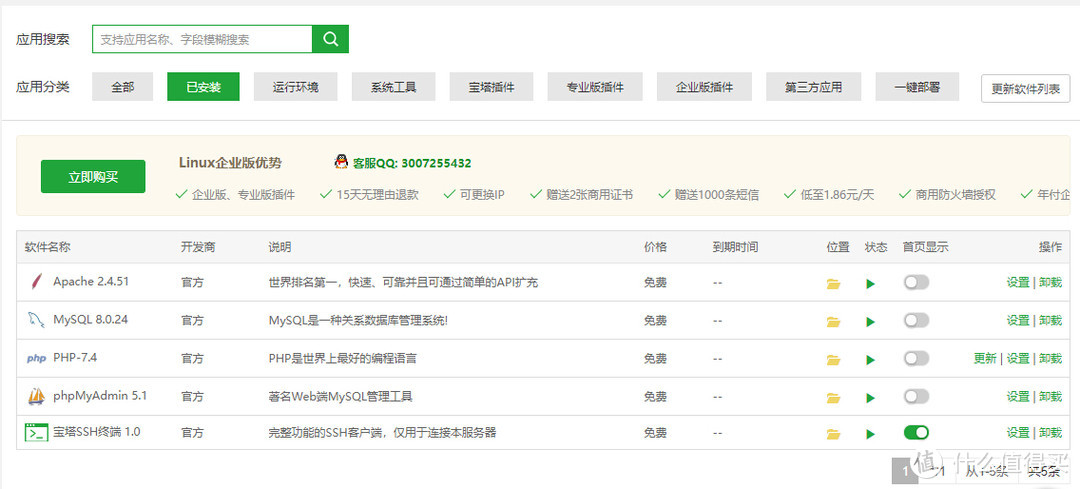The width and height of the screenshot is (1080, 489).
Task: Click the Apache 2.4.51 green status play icon
Action: point(871,283)
